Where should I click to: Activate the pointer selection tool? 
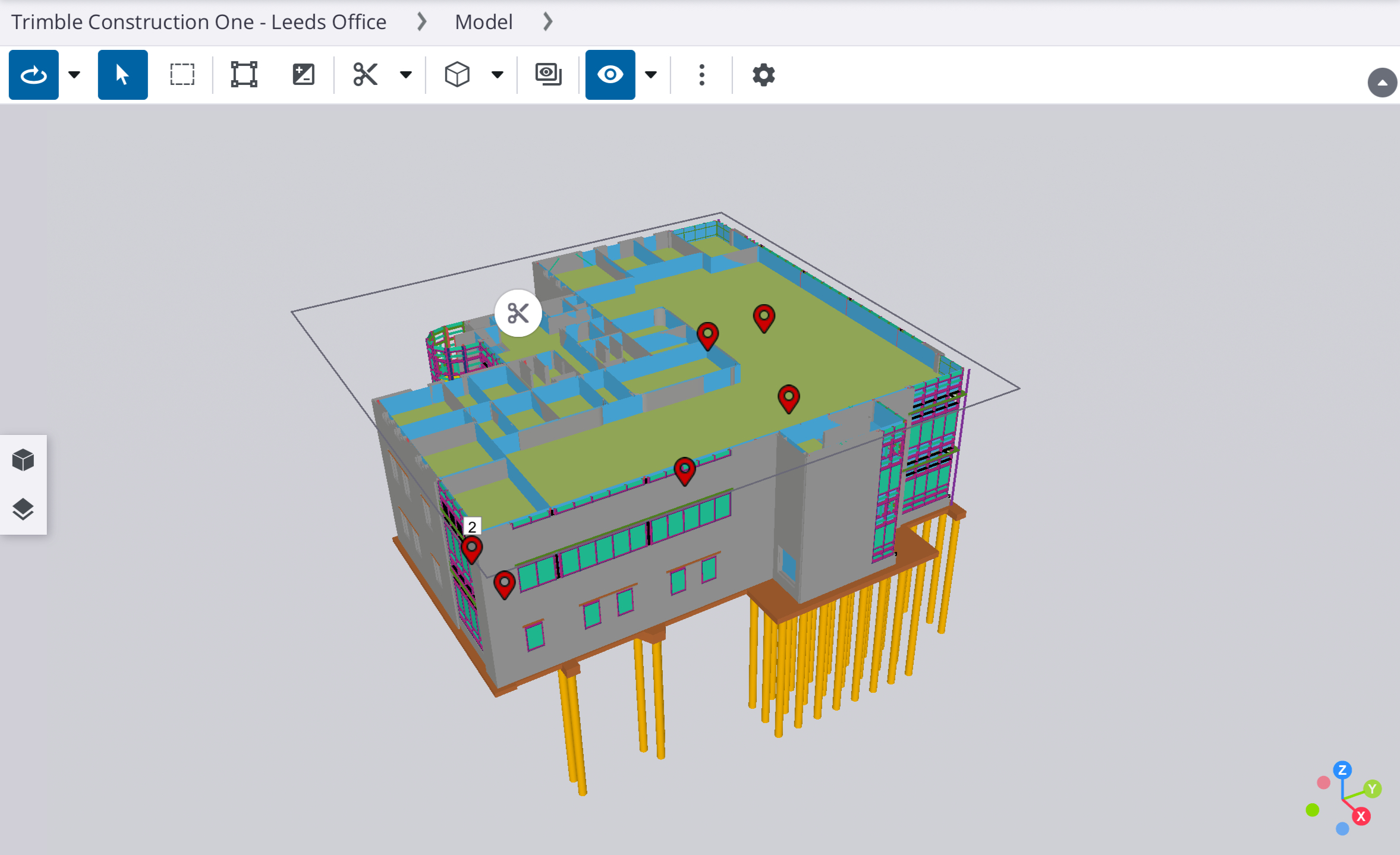click(x=122, y=75)
